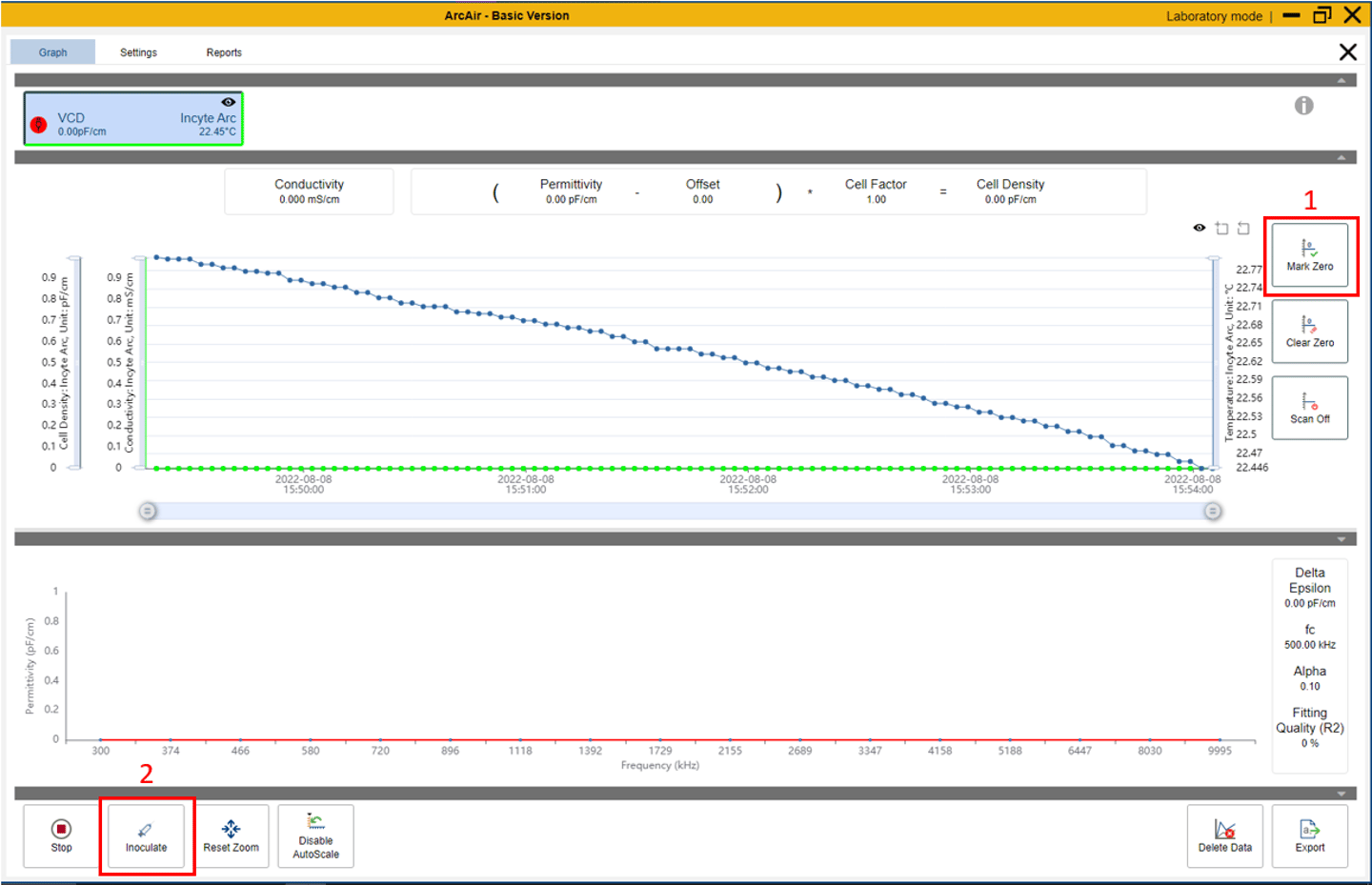
Task: Stop the measurement recording
Action: [61, 835]
